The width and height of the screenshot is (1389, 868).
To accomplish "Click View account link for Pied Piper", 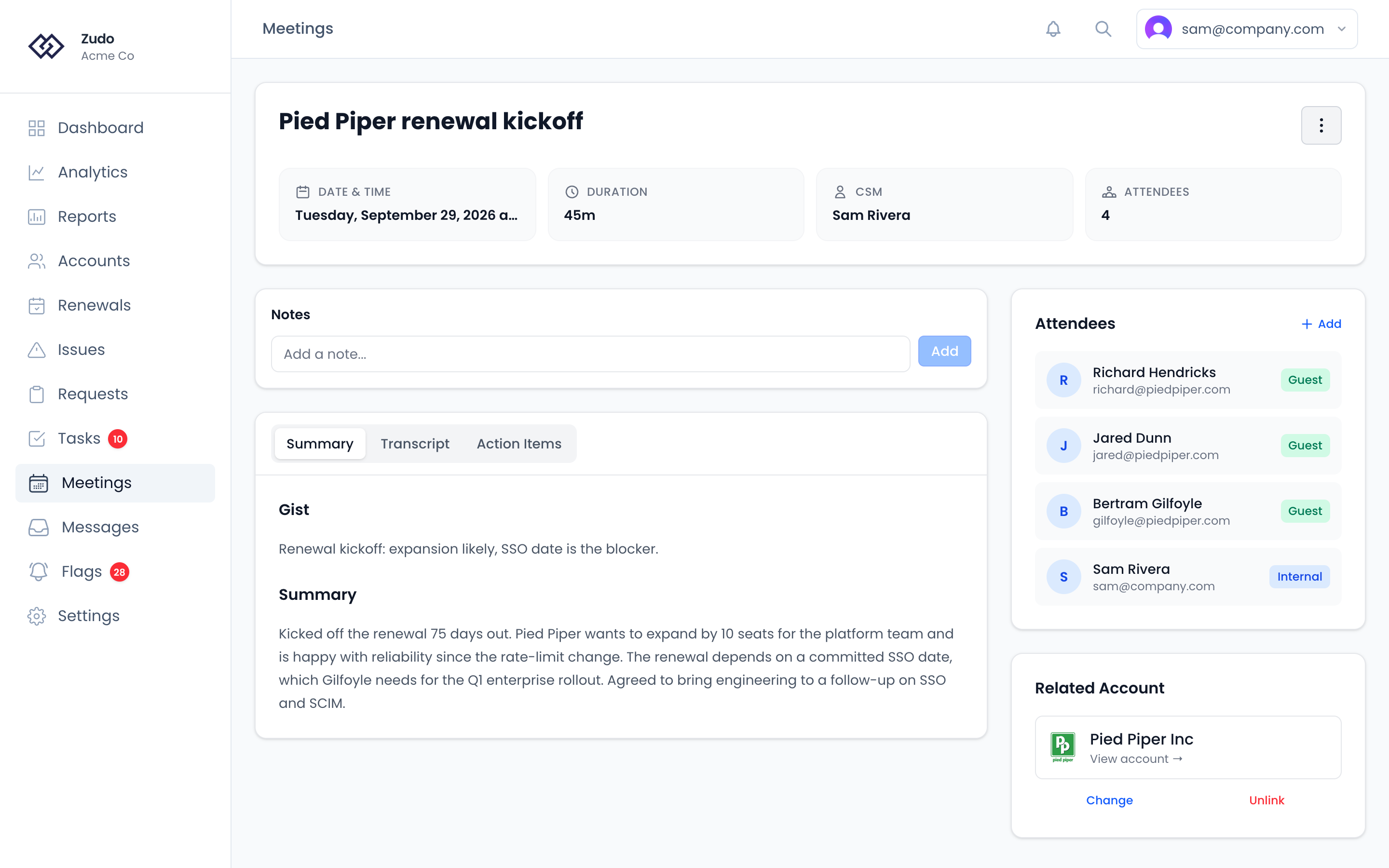I will (1136, 759).
